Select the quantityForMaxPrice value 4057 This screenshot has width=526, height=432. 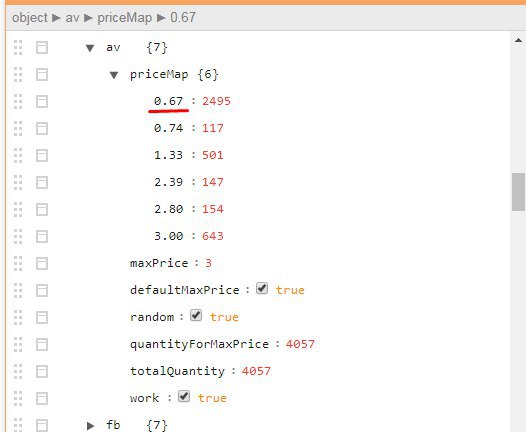tap(300, 344)
